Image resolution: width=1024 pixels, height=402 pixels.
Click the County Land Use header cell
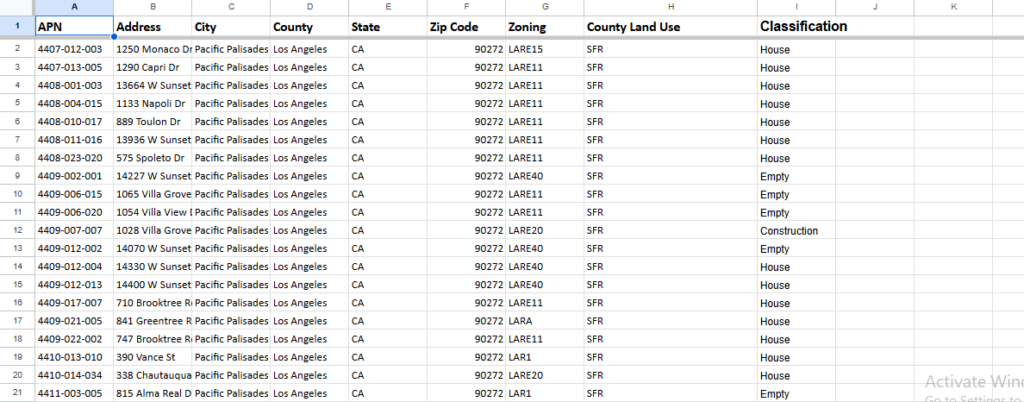tap(671, 27)
